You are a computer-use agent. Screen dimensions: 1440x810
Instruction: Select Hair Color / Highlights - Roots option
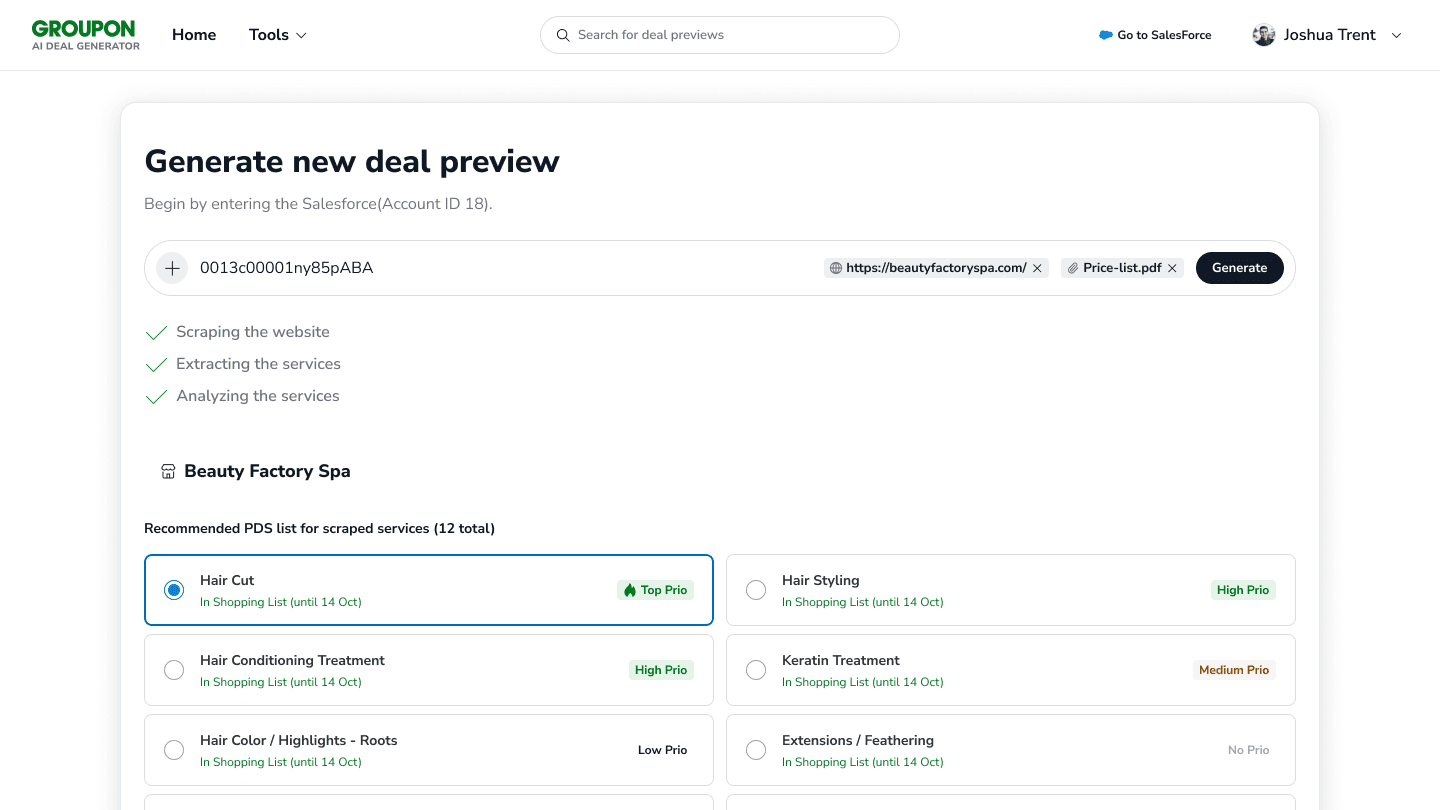(x=174, y=750)
